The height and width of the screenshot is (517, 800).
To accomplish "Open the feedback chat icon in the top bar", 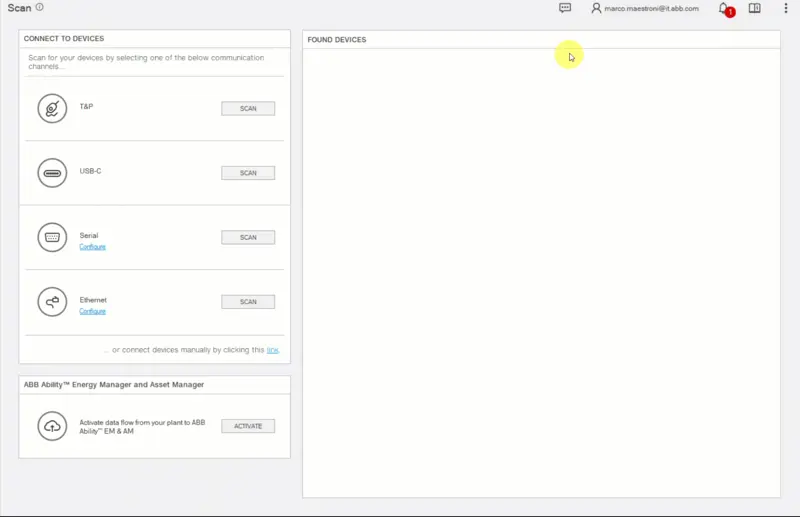I will [x=565, y=8].
